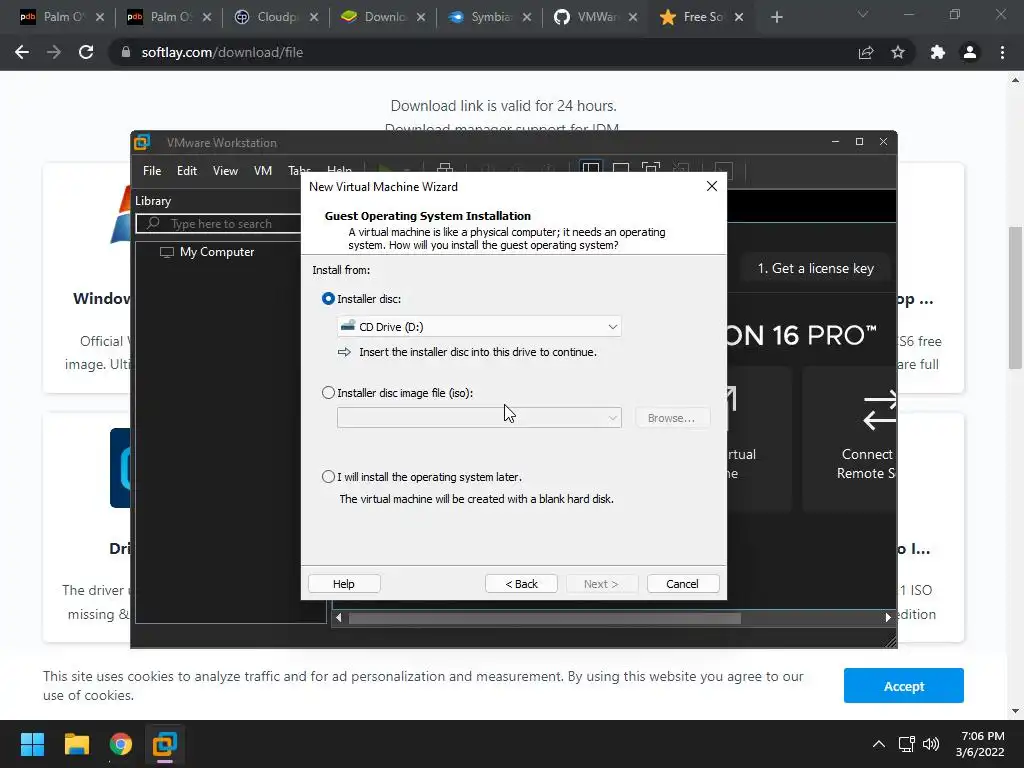Bookmark this page with the star icon
The width and height of the screenshot is (1024, 768).
[898, 52]
